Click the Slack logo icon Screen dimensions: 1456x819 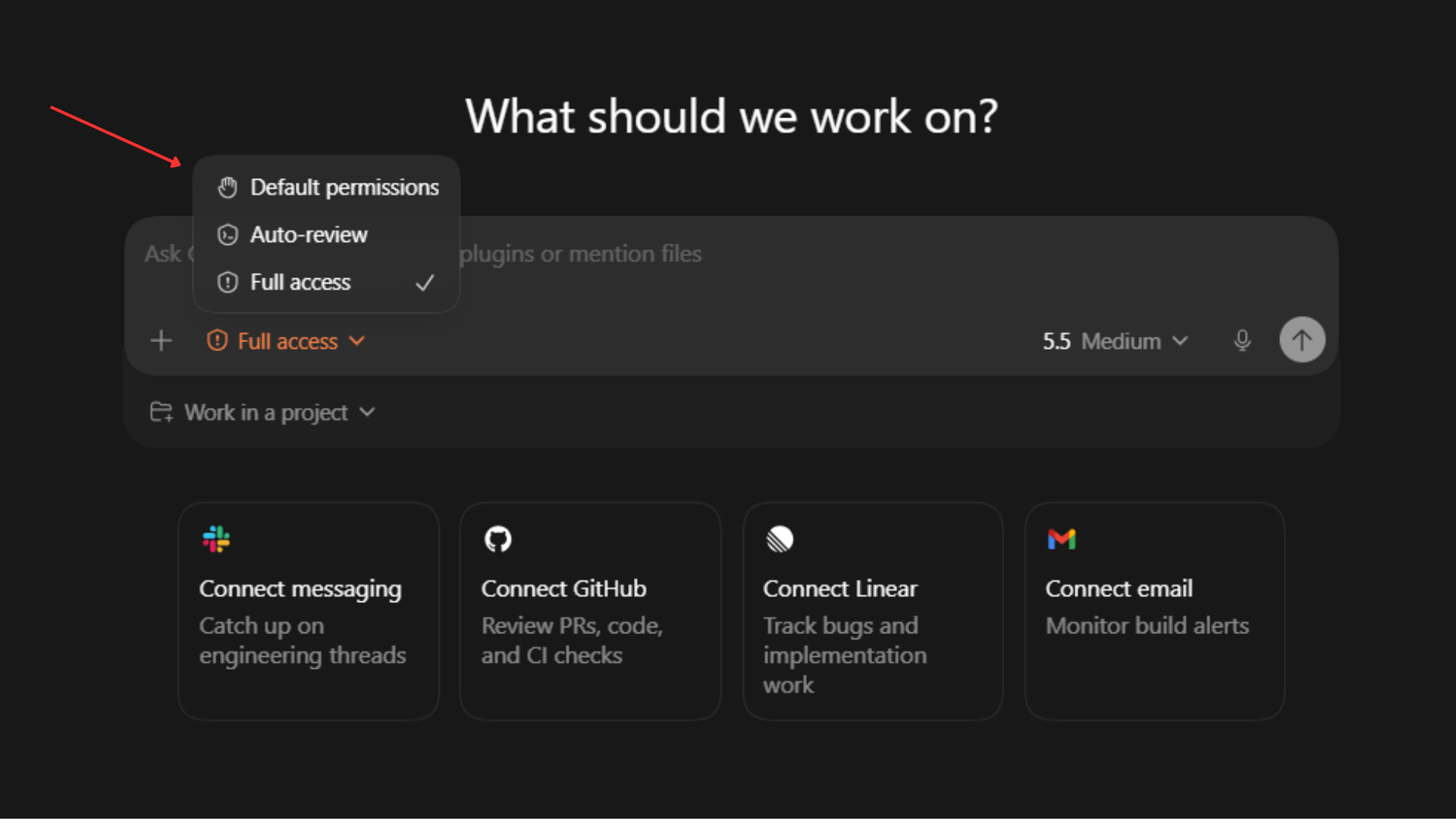pyautogui.click(x=216, y=539)
